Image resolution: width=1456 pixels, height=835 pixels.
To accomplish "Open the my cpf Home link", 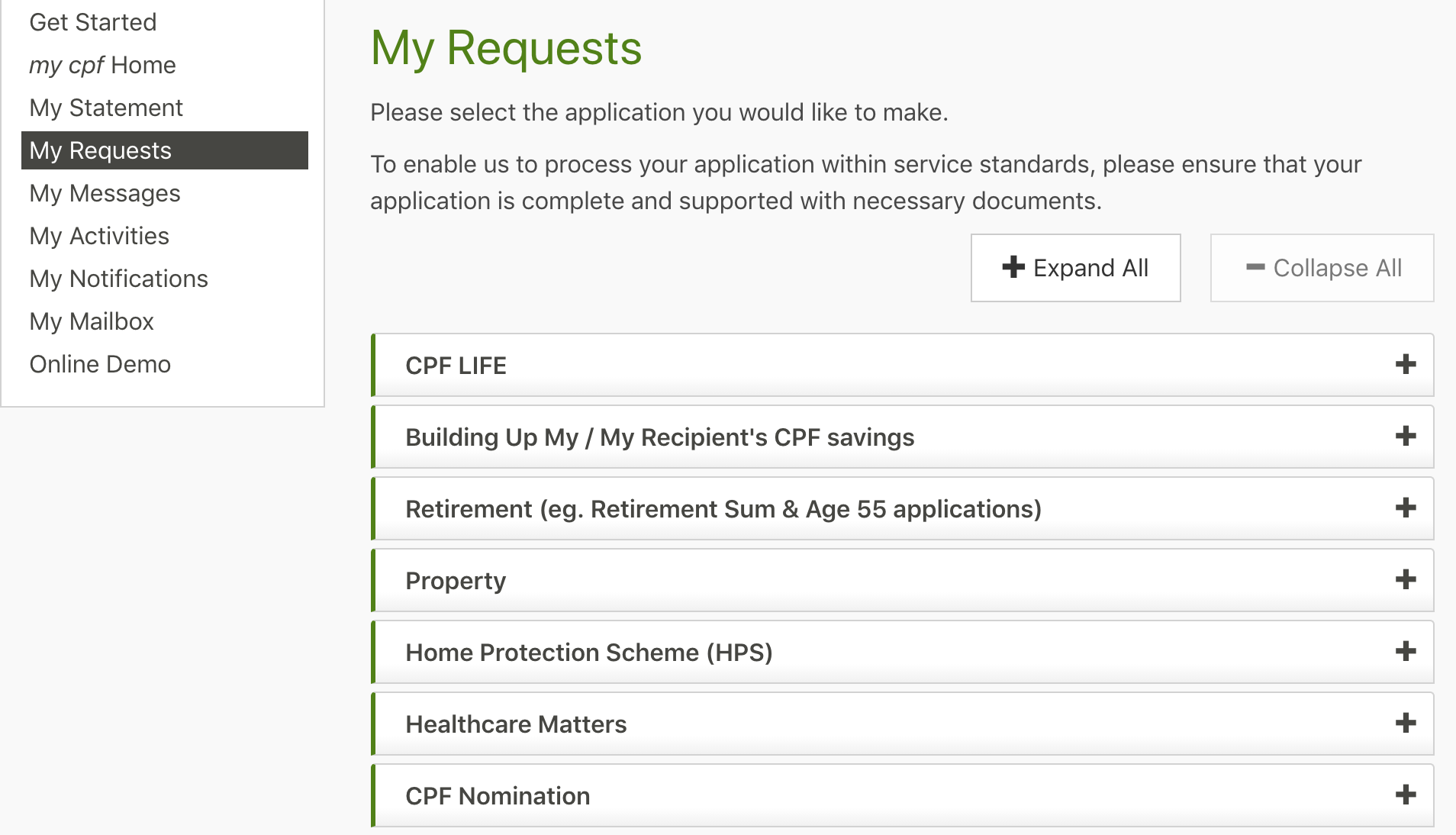I will coord(102,65).
